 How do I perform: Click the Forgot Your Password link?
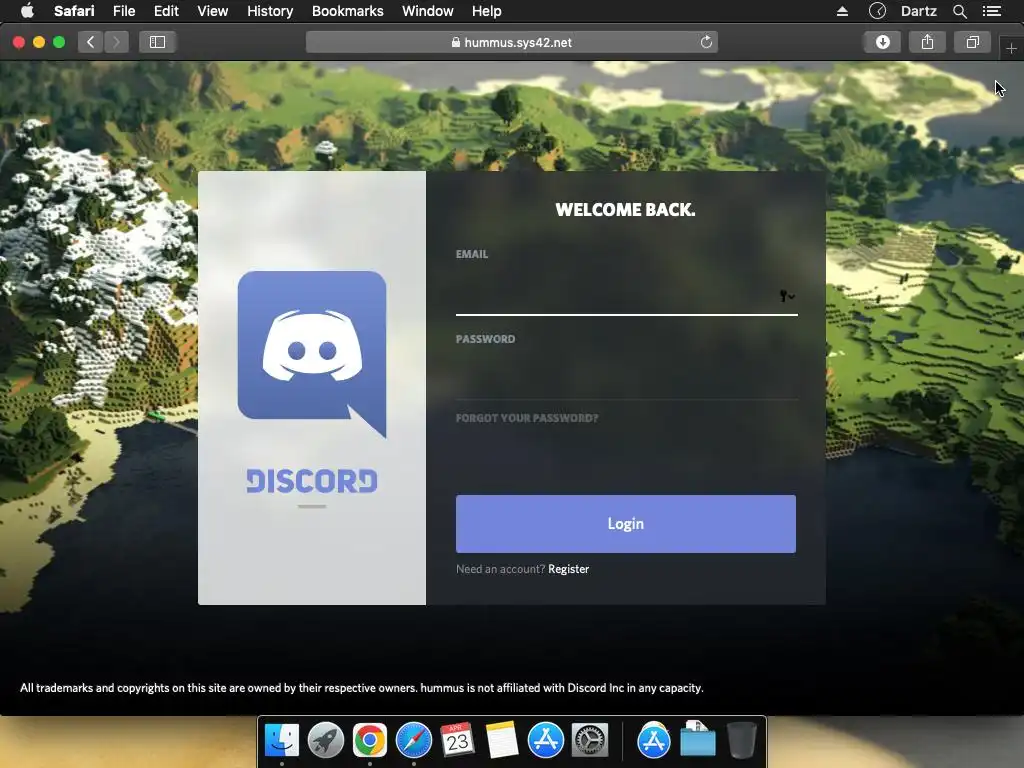click(x=527, y=418)
